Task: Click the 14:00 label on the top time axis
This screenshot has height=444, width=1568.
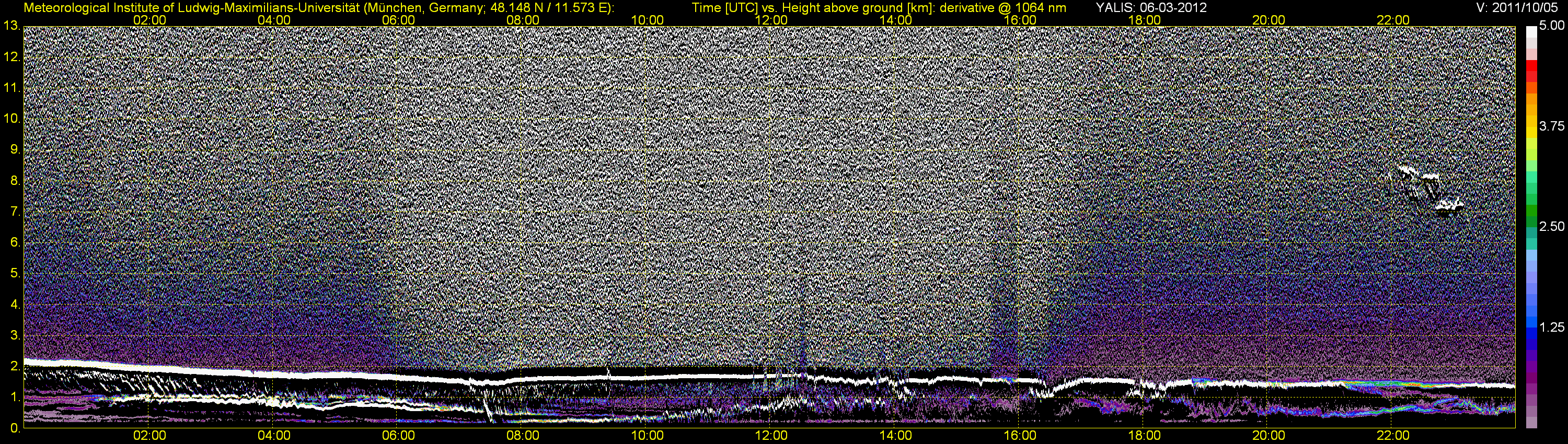Action: click(896, 20)
